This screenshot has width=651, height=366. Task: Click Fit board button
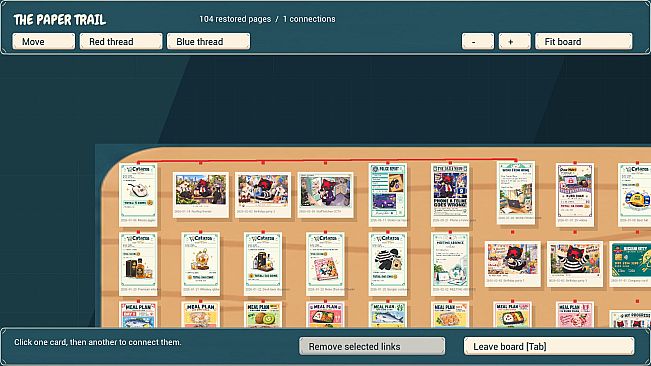[x=584, y=41]
